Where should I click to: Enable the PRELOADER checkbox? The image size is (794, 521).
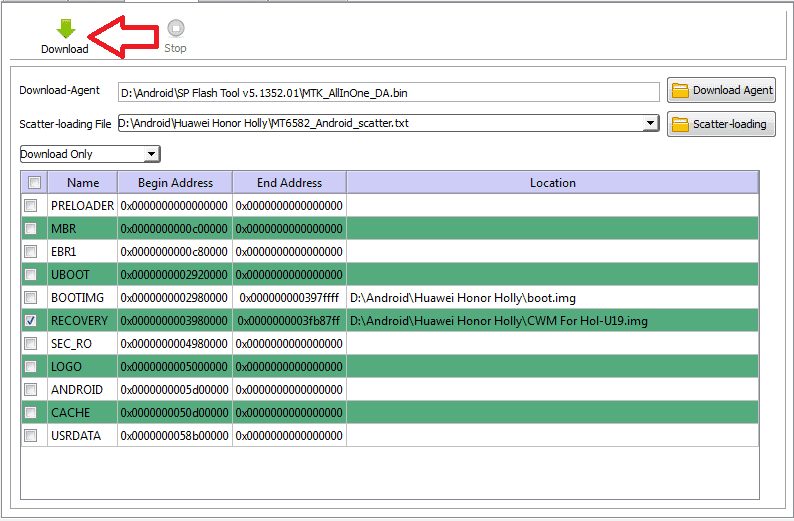pos(31,205)
